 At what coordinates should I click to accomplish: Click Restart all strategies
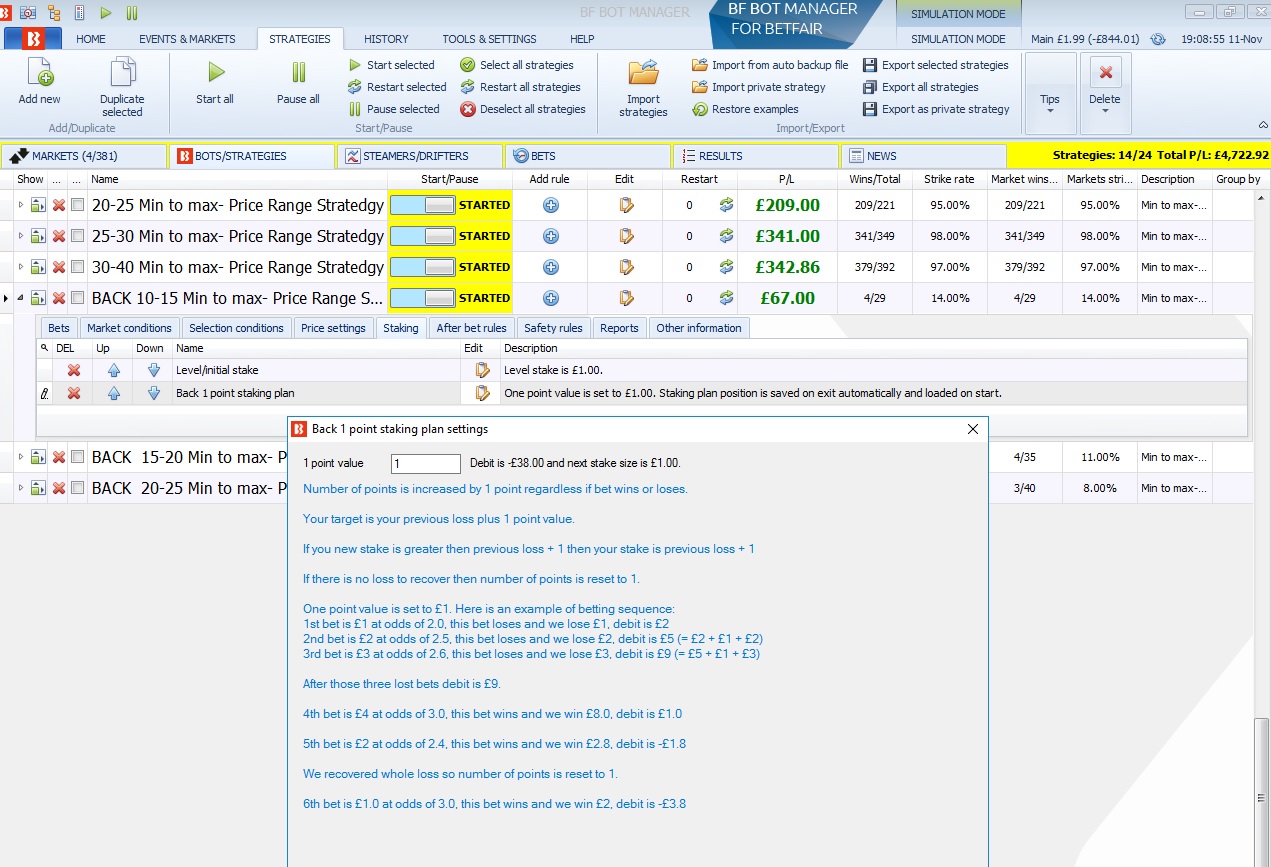520,87
